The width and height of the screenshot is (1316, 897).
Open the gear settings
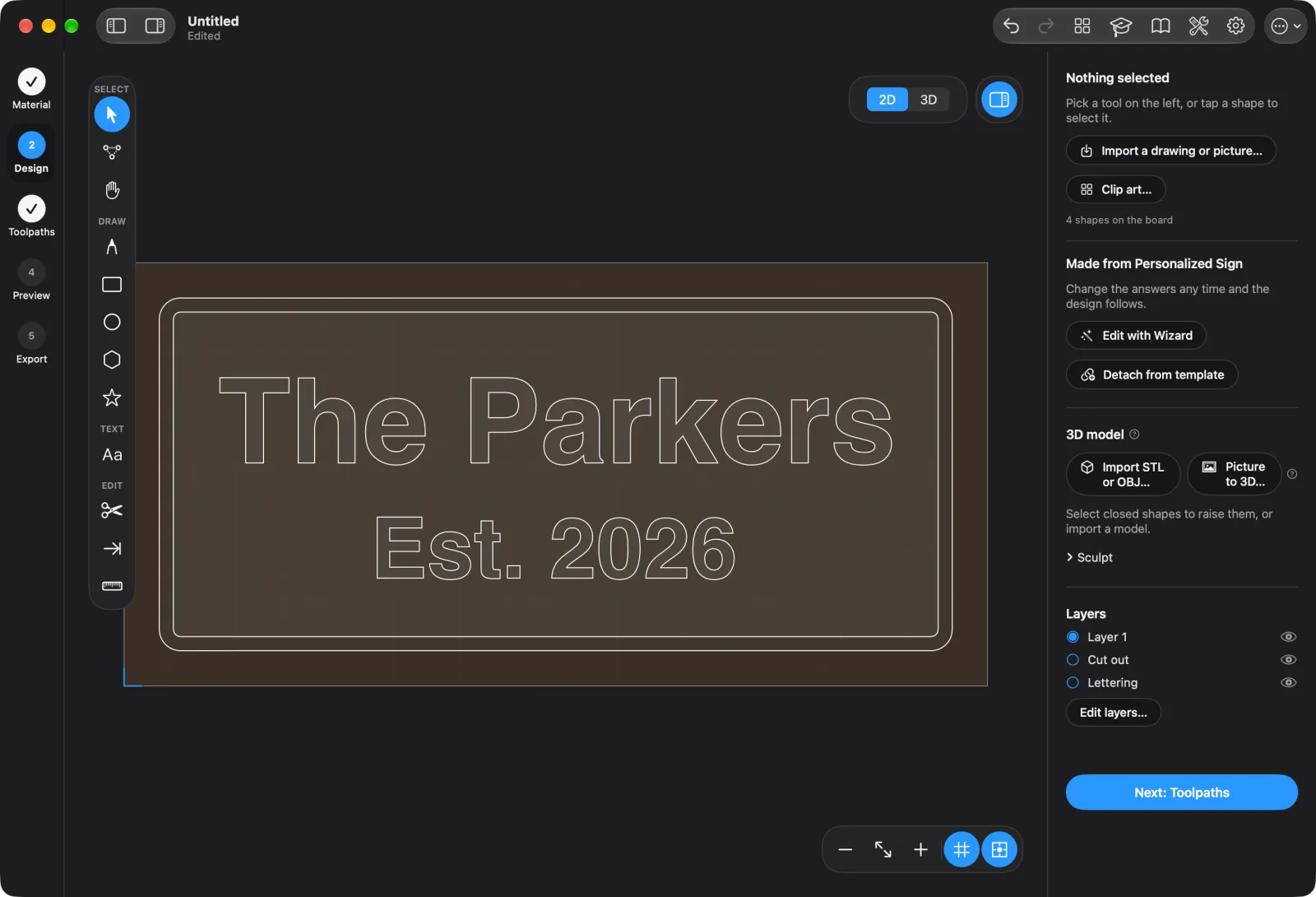pos(1235,26)
